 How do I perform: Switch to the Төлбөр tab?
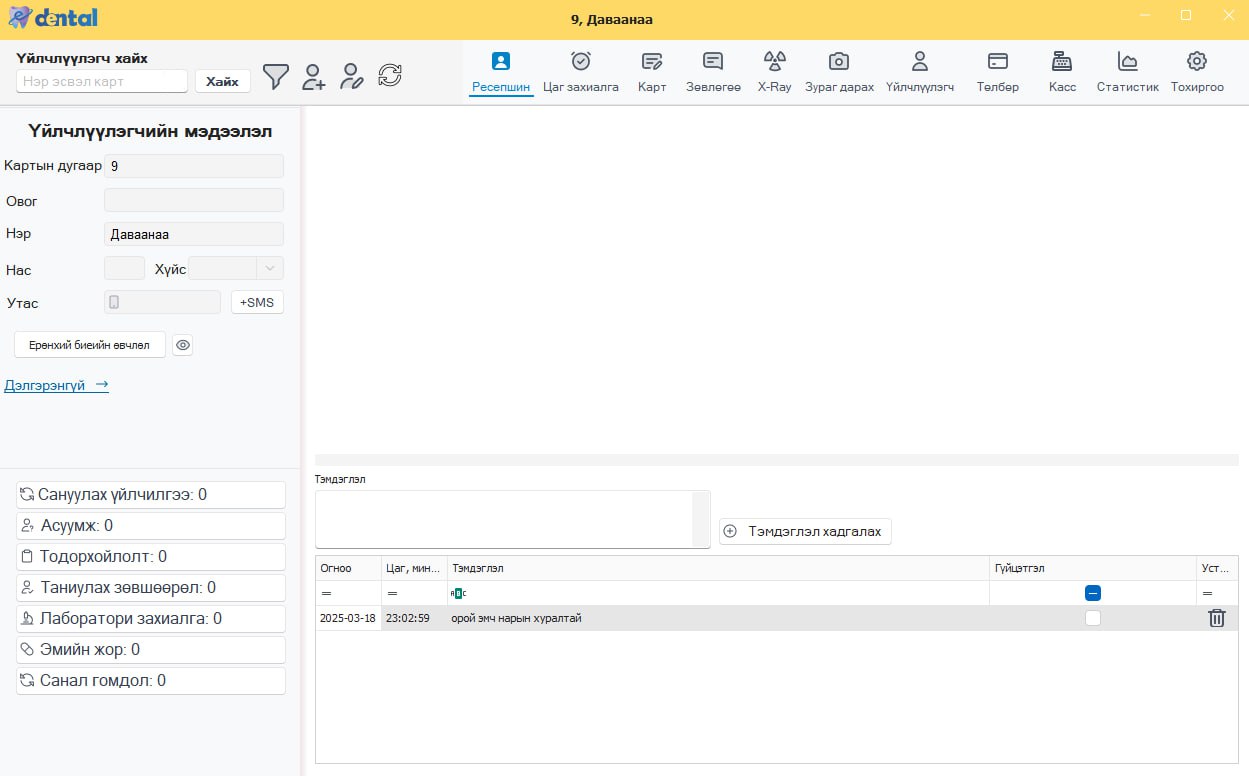[997, 71]
